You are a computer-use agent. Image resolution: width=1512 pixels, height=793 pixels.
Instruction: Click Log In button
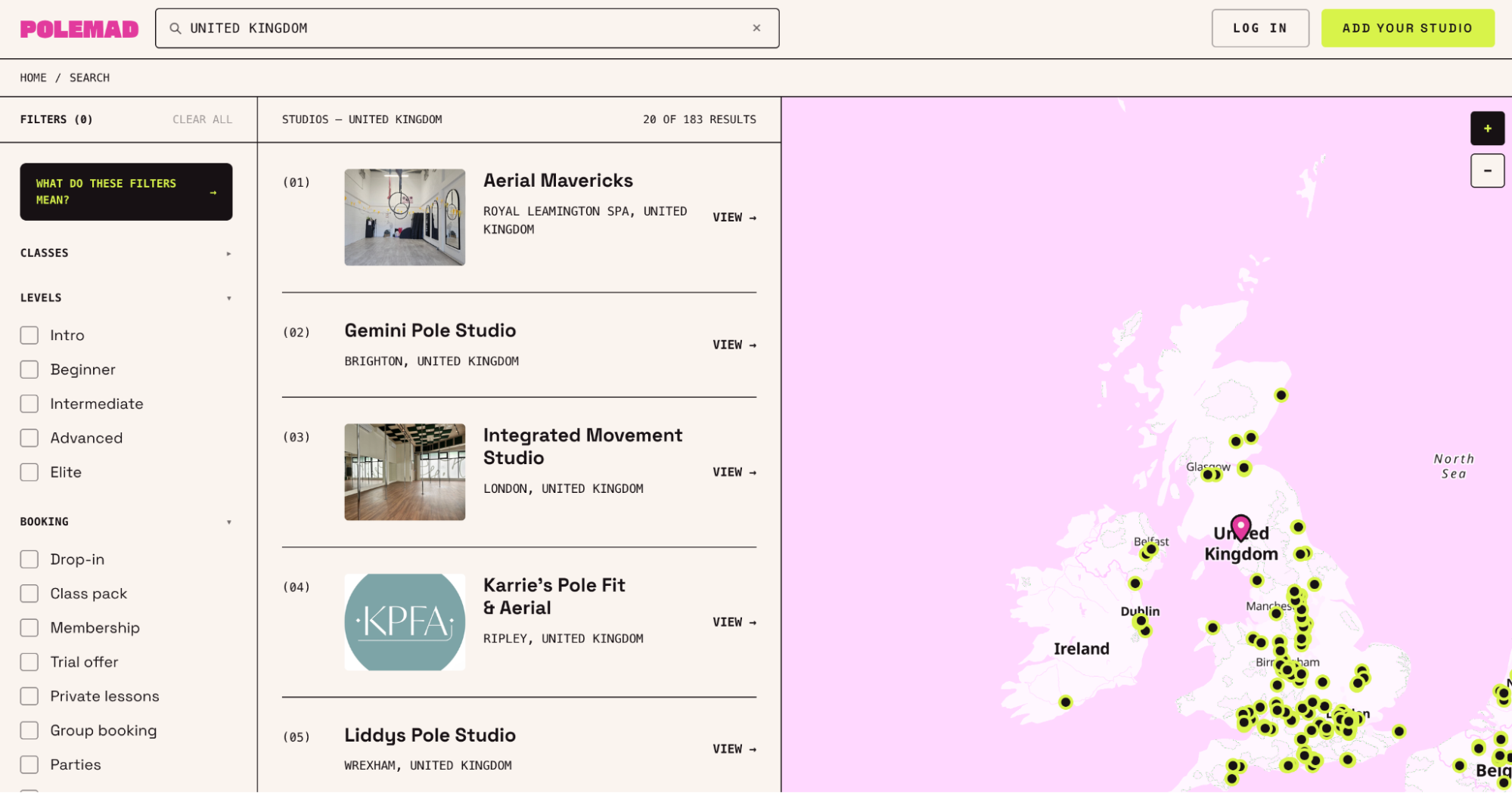(x=1260, y=28)
